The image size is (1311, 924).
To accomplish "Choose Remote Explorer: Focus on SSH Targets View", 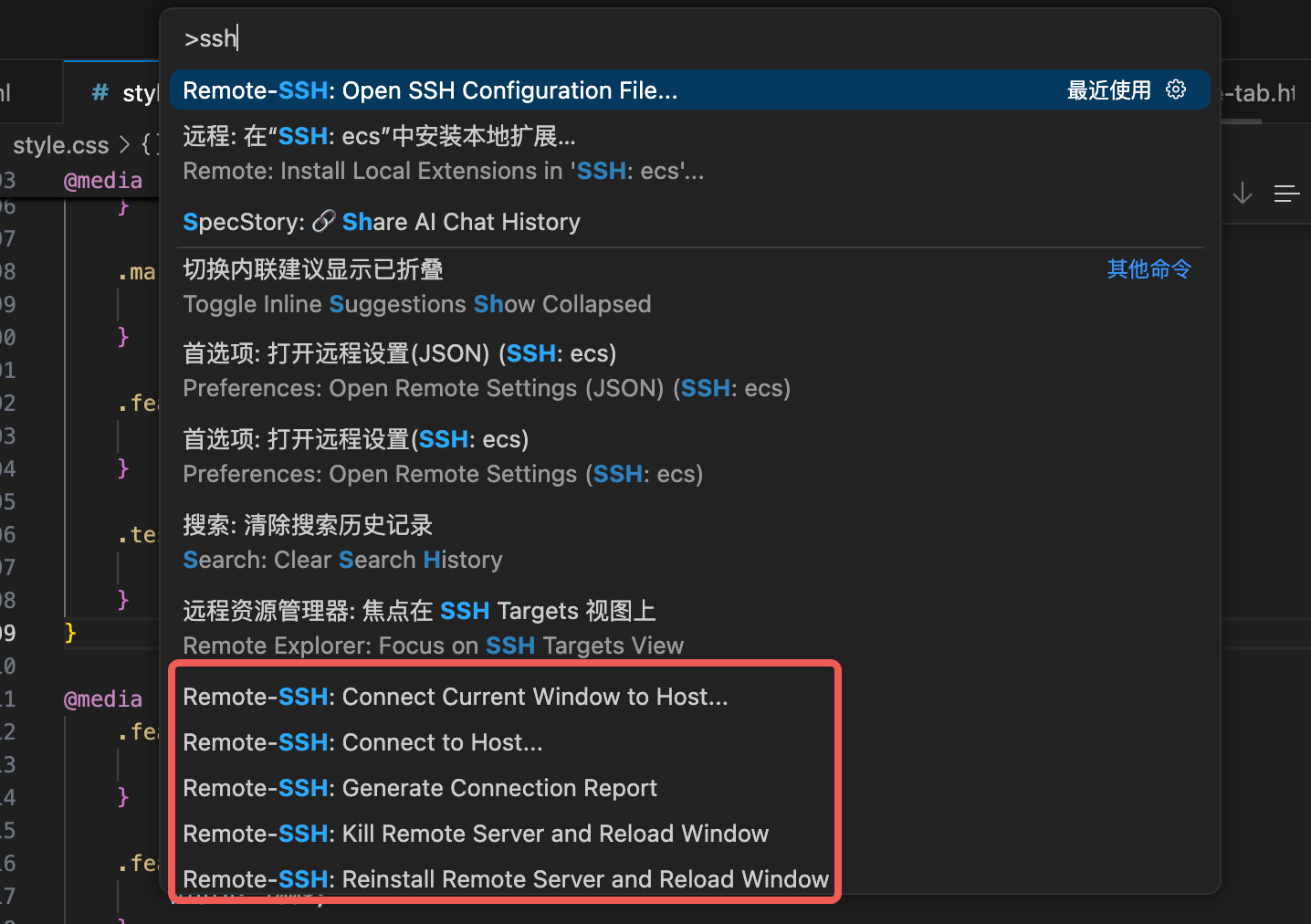I will [x=689, y=628].
